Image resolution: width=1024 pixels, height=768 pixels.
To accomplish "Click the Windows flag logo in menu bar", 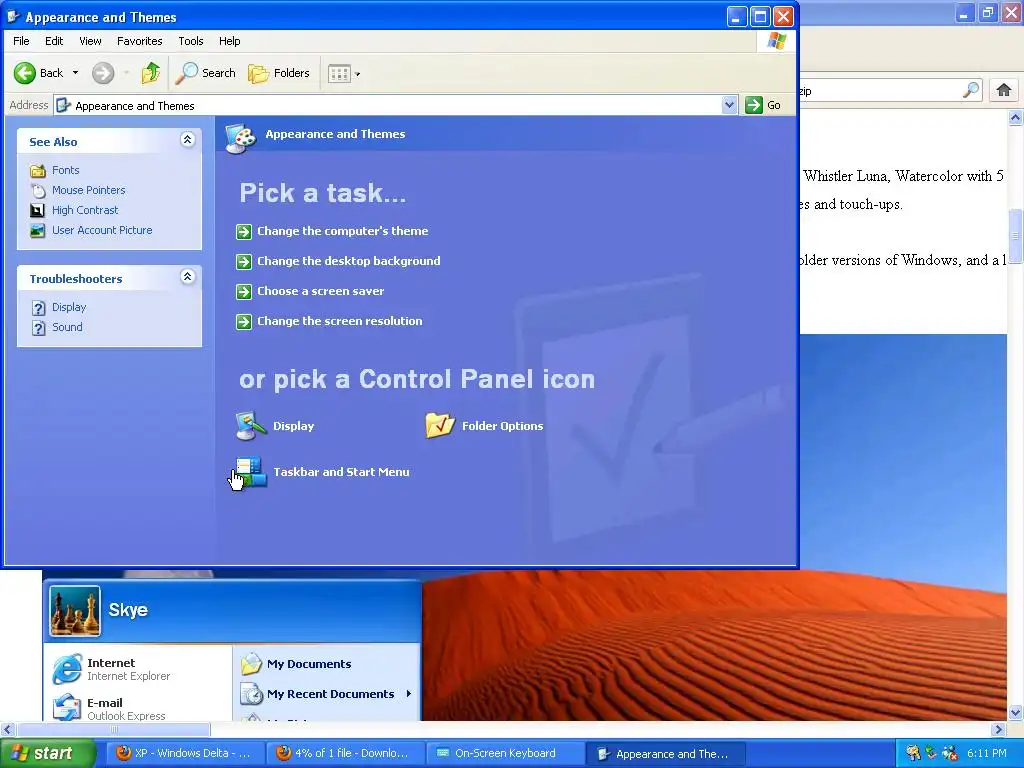I will pos(776,41).
